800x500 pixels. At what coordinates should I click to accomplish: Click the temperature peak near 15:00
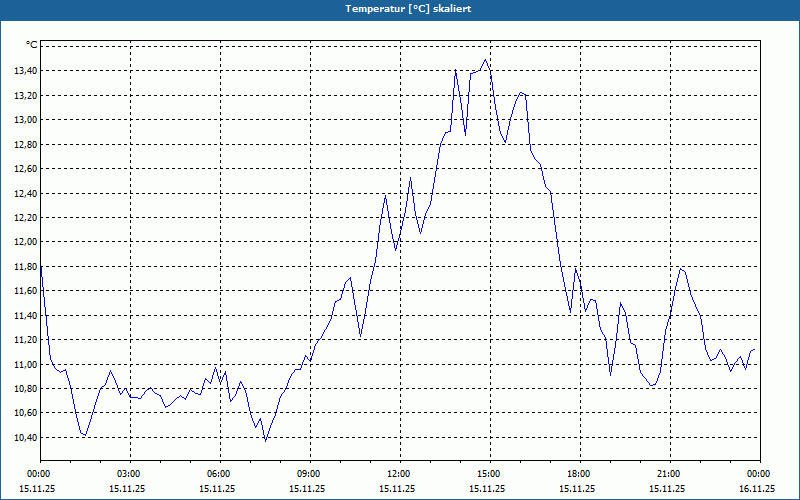485,60
